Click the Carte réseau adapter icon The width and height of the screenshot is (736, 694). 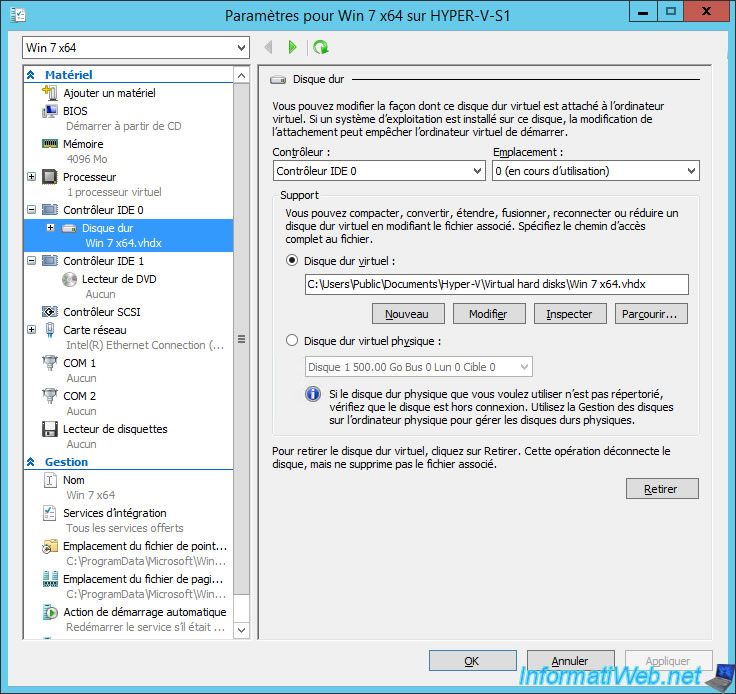[x=50, y=330]
